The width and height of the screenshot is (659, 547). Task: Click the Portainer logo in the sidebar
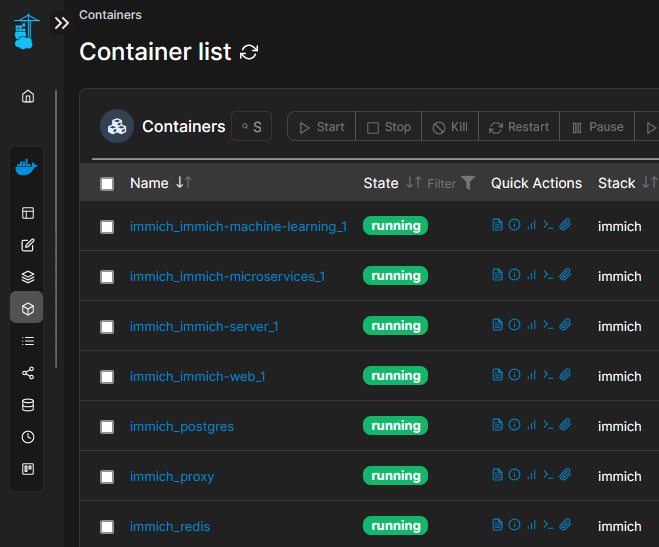pyautogui.click(x=26, y=32)
